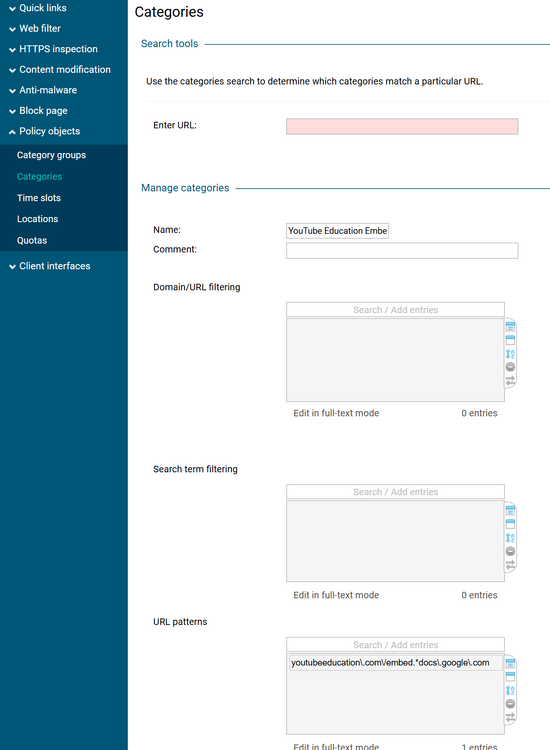Screen dimensions: 550x750
Task: Go to Quotas in sidebar
Action: [x=32, y=240]
